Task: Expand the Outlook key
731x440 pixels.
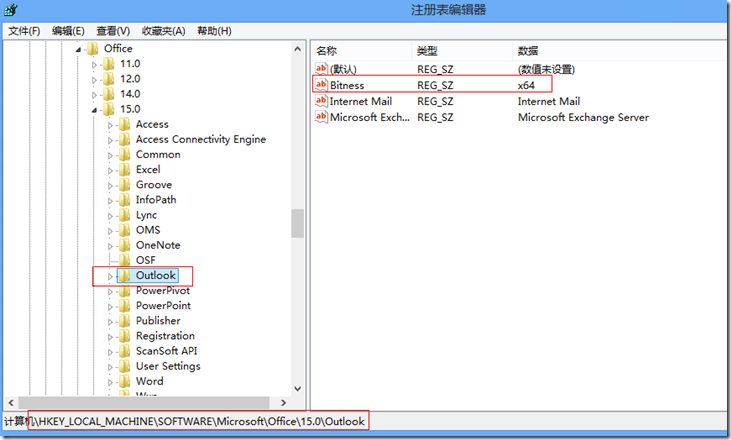Action: click(110, 276)
